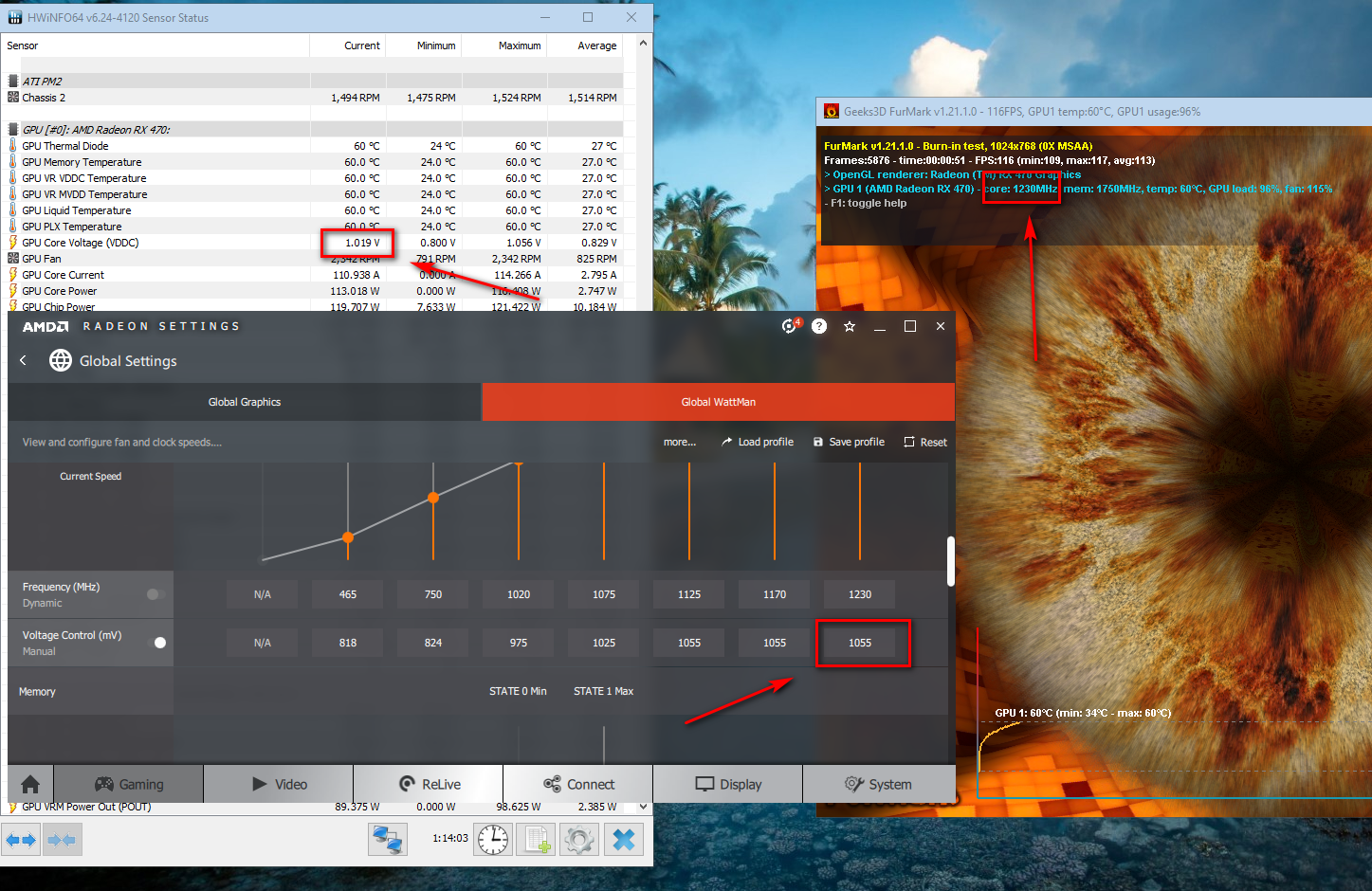Toggle the Frequency (MHz) Dynamic switch
The image size is (1372, 891).
(x=156, y=594)
